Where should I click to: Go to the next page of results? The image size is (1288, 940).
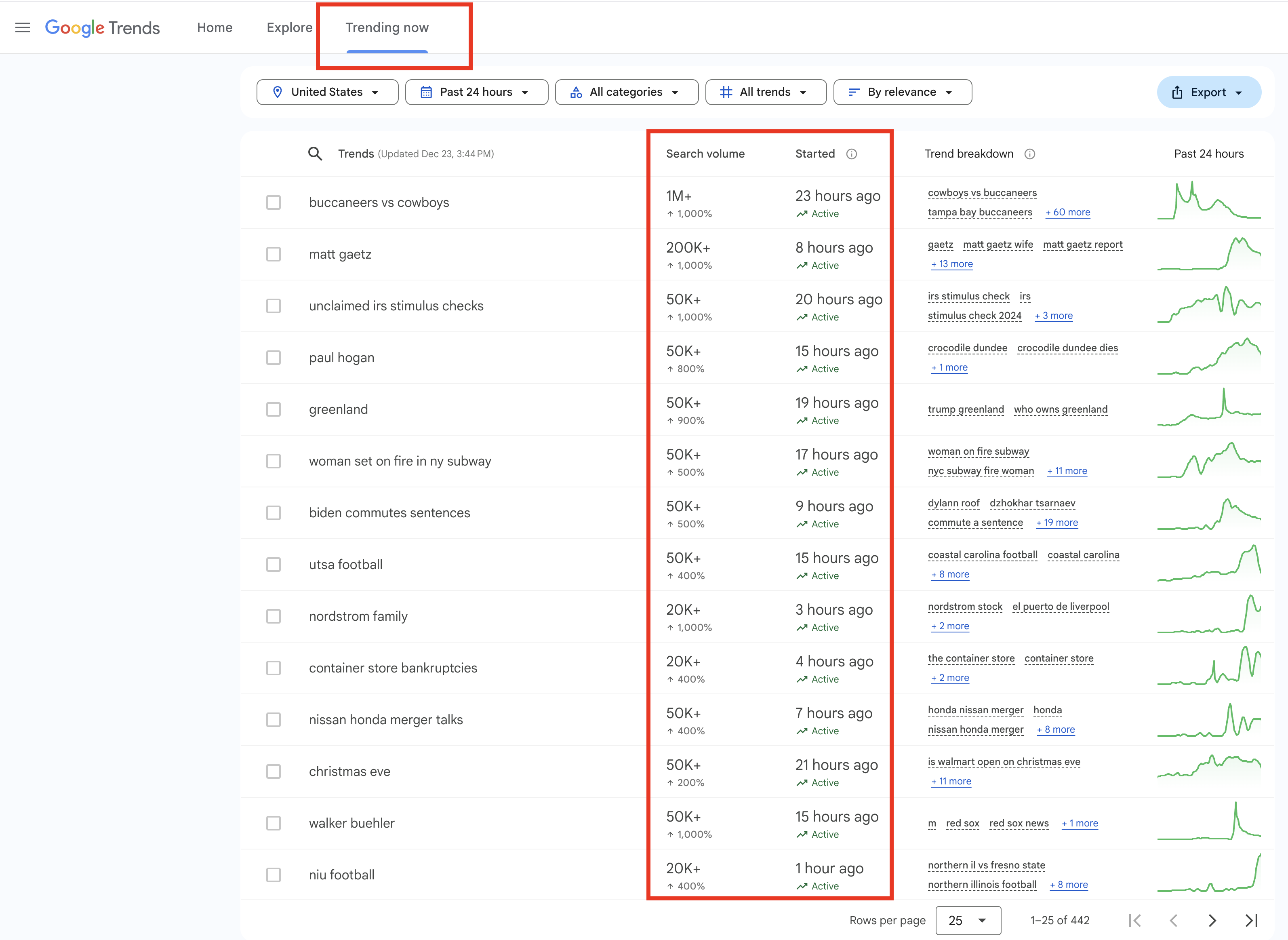pyautogui.click(x=1212, y=920)
